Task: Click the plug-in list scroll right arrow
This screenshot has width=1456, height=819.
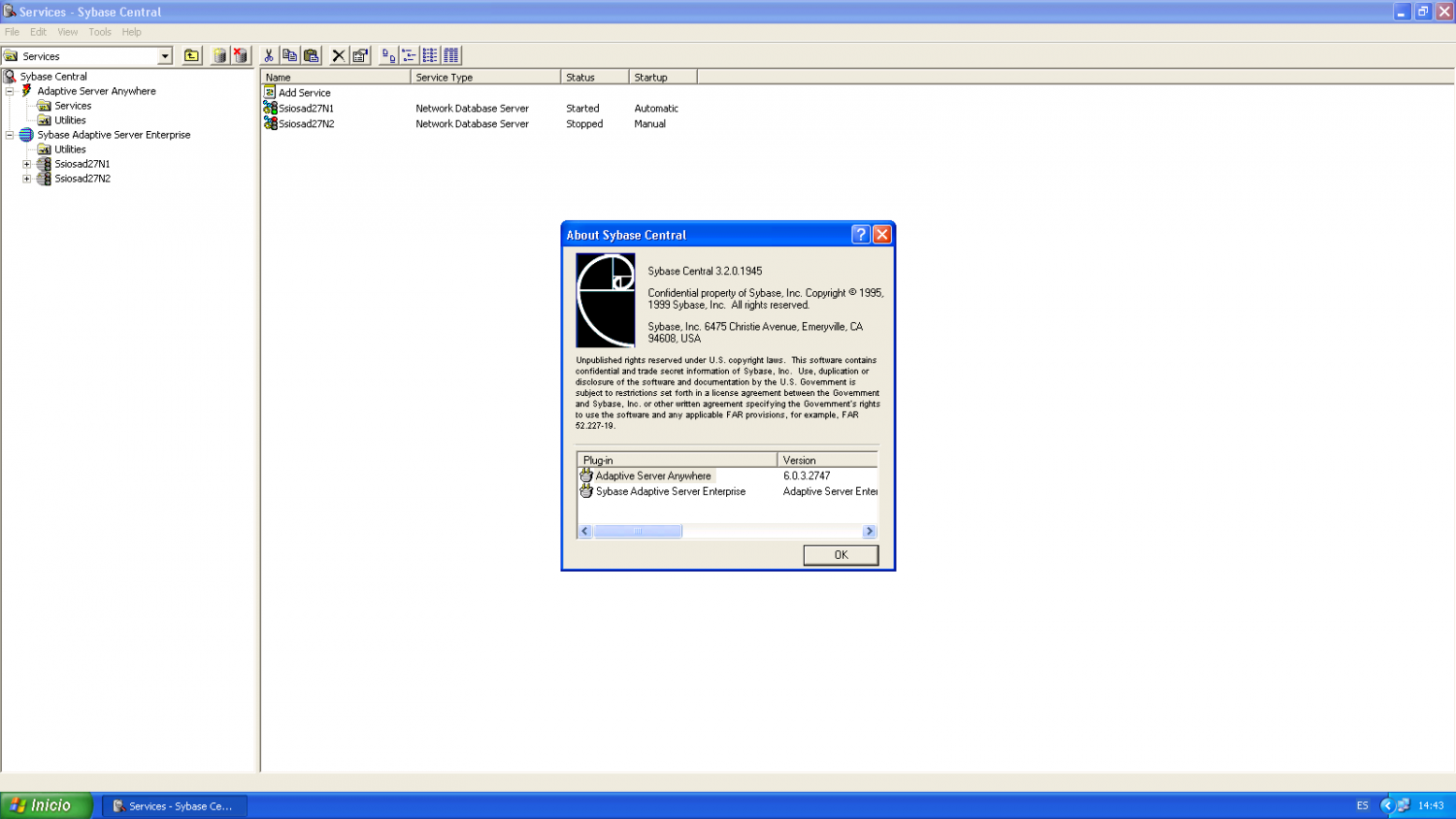Action: (870, 531)
